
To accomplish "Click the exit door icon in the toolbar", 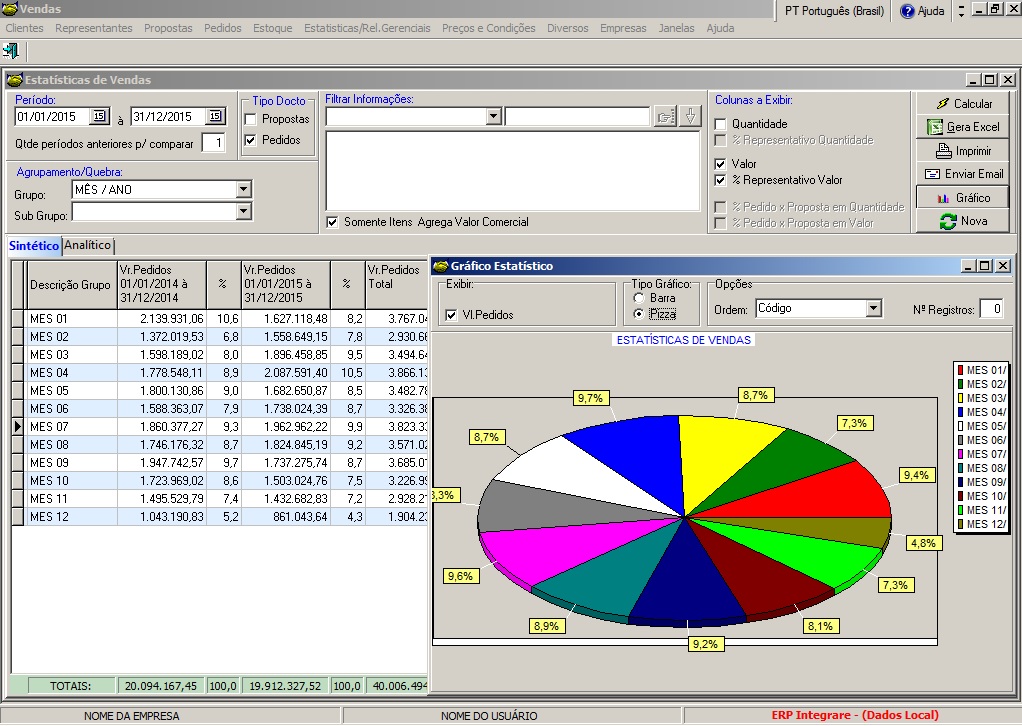I will 10,50.
